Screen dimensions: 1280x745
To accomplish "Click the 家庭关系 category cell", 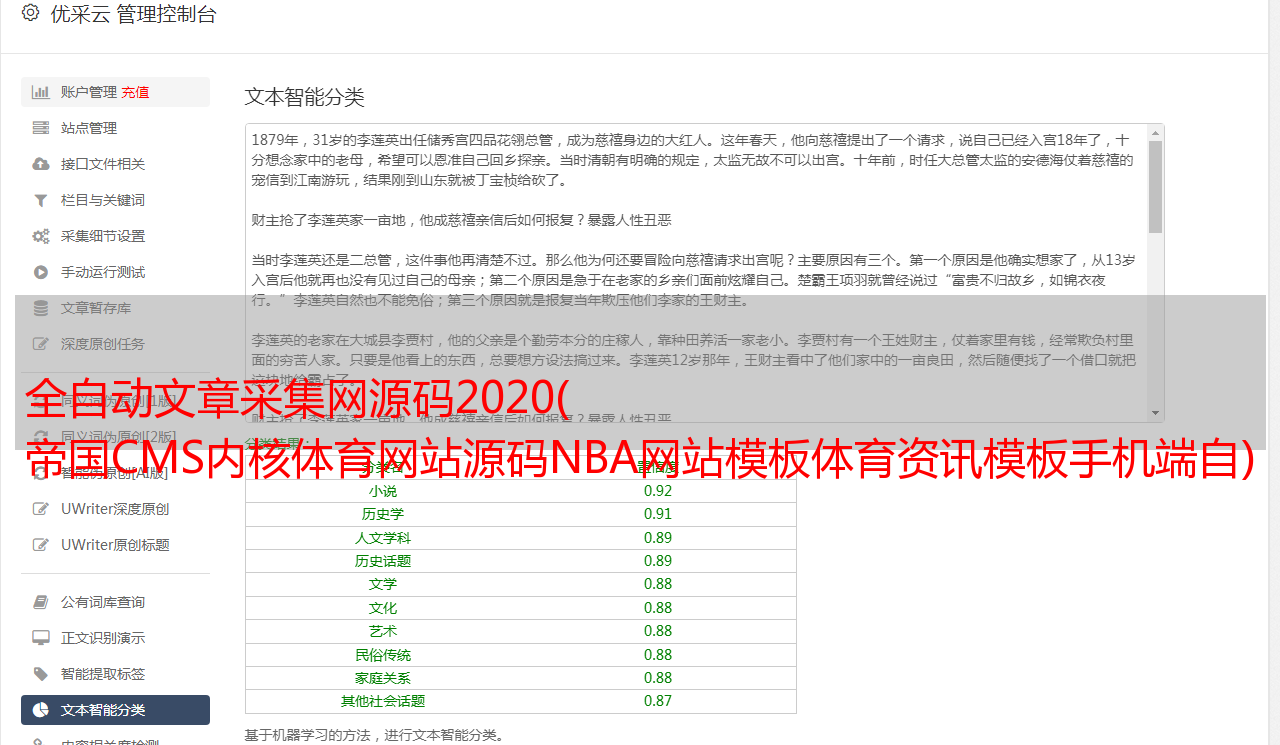I will pyautogui.click(x=383, y=678).
